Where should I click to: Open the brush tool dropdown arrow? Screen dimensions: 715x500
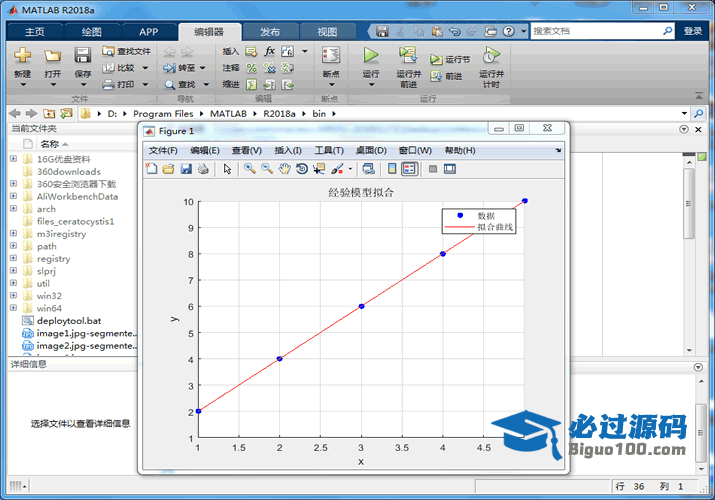pos(350,169)
